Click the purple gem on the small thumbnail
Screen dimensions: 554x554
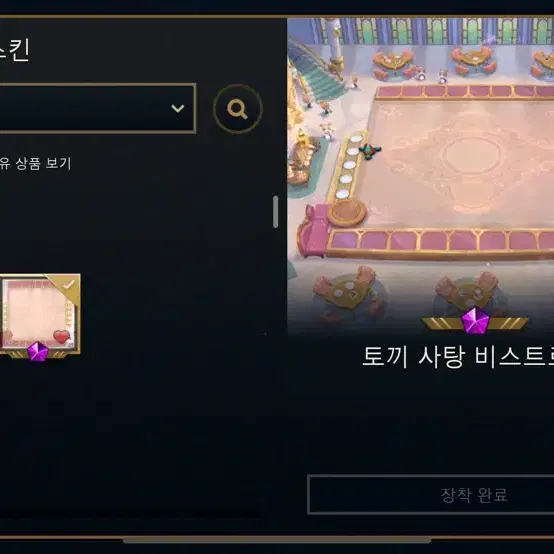point(38,351)
